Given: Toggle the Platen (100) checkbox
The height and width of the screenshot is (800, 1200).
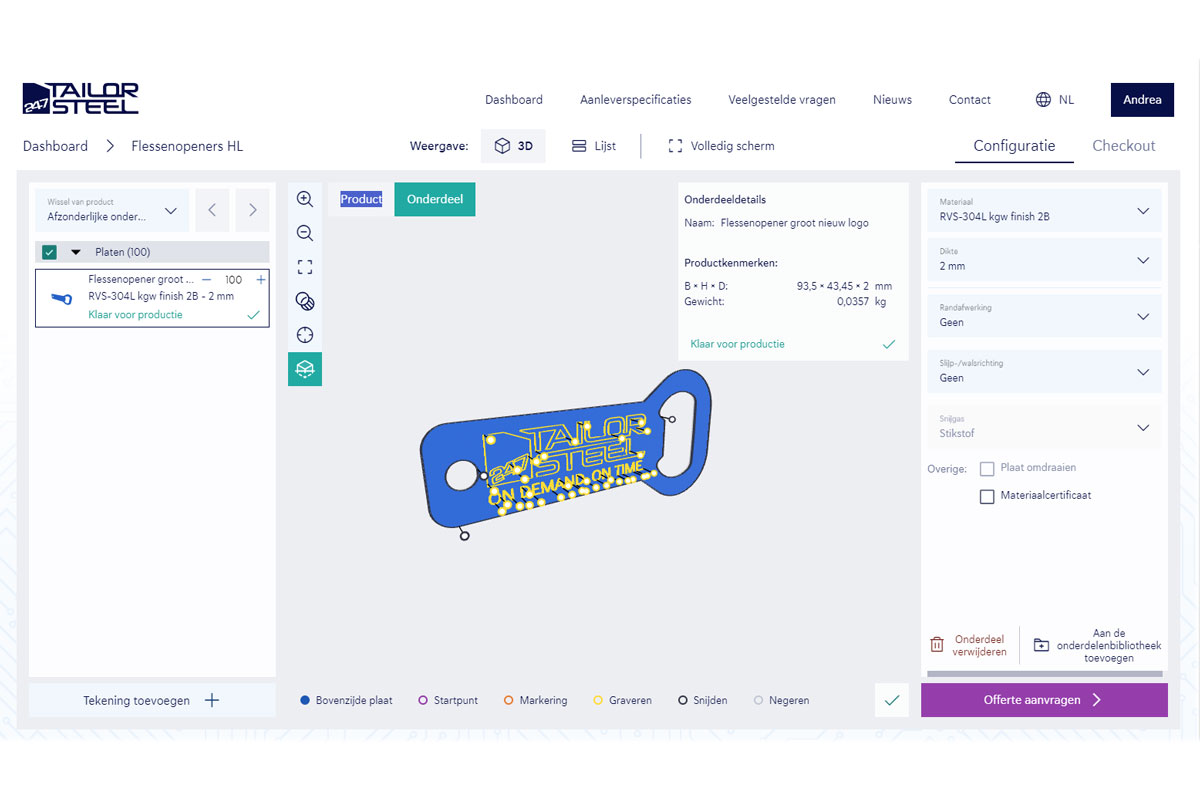Looking at the screenshot, I should 49,252.
